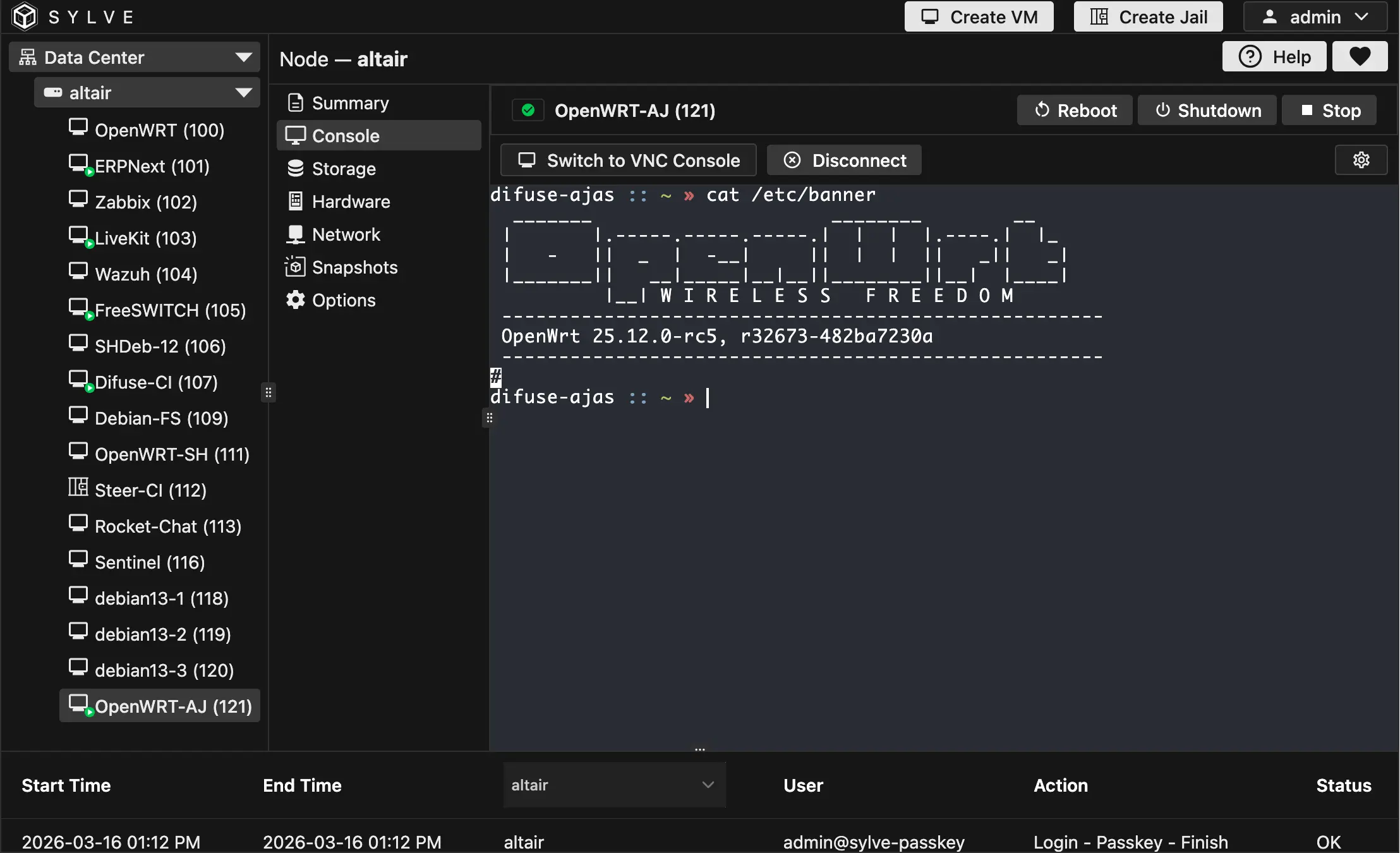This screenshot has height=853, width=1400.
Task: Reboot the OpenWRT-AJ VM
Action: click(x=1075, y=111)
